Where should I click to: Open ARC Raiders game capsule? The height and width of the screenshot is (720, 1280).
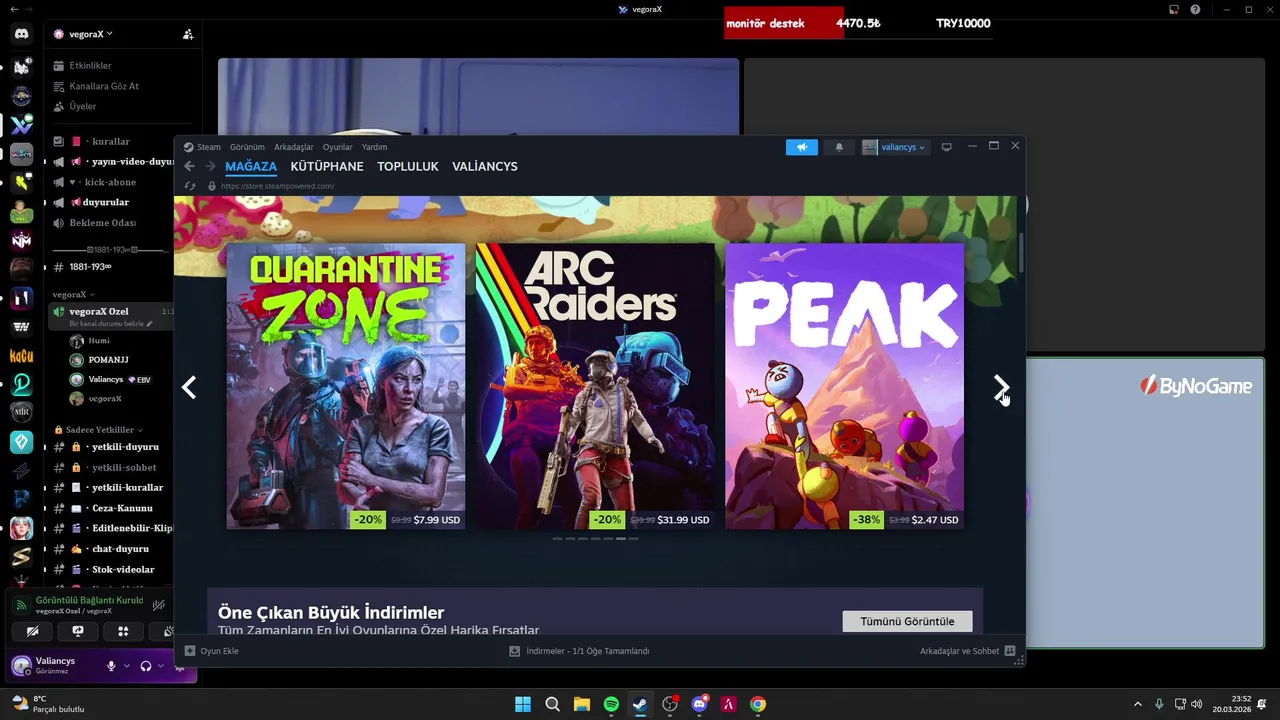[595, 386]
